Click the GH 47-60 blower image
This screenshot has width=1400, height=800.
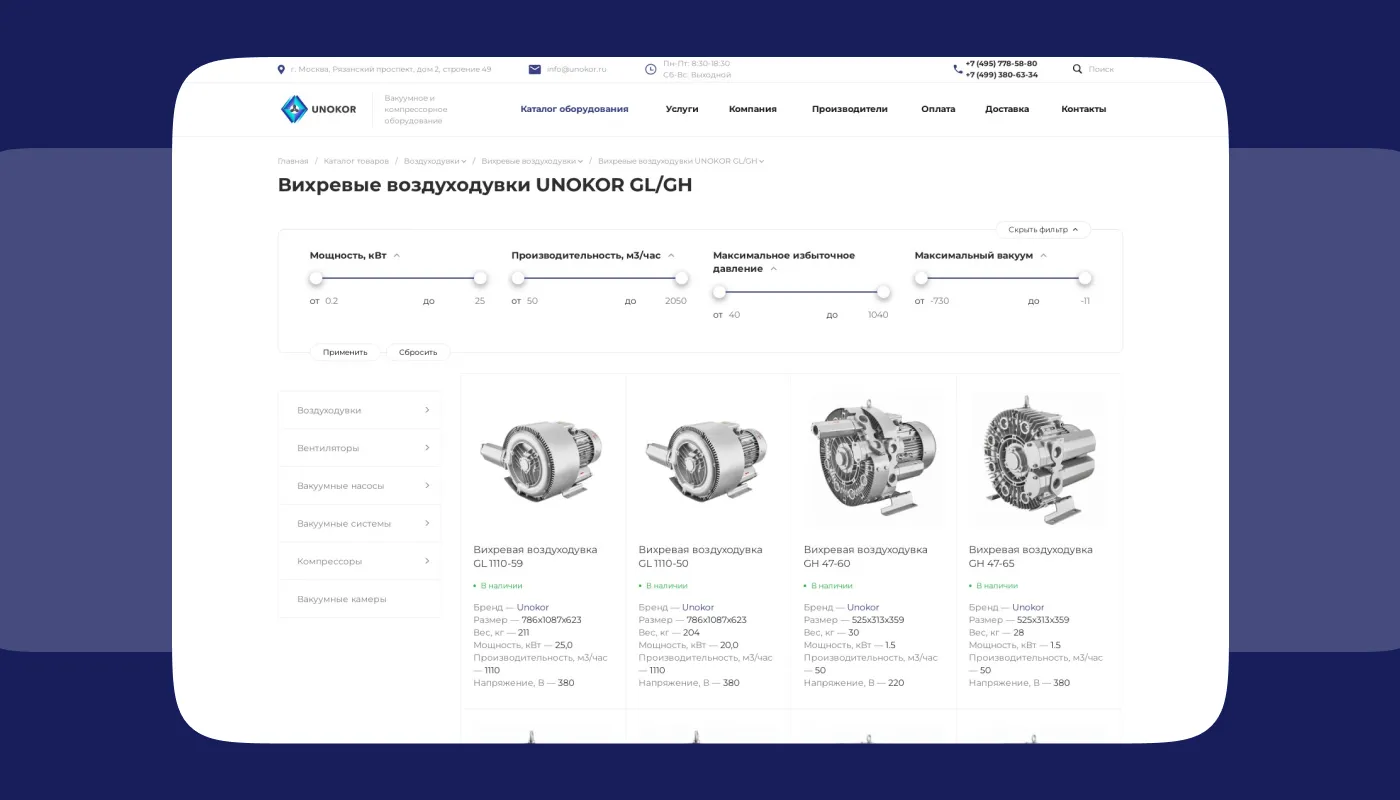[x=873, y=460]
